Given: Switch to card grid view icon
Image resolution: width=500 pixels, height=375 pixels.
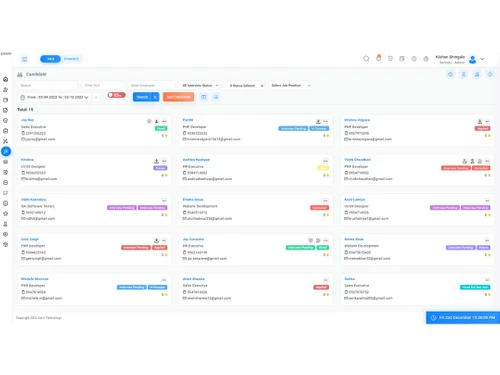Looking at the screenshot, I should (204, 97).
